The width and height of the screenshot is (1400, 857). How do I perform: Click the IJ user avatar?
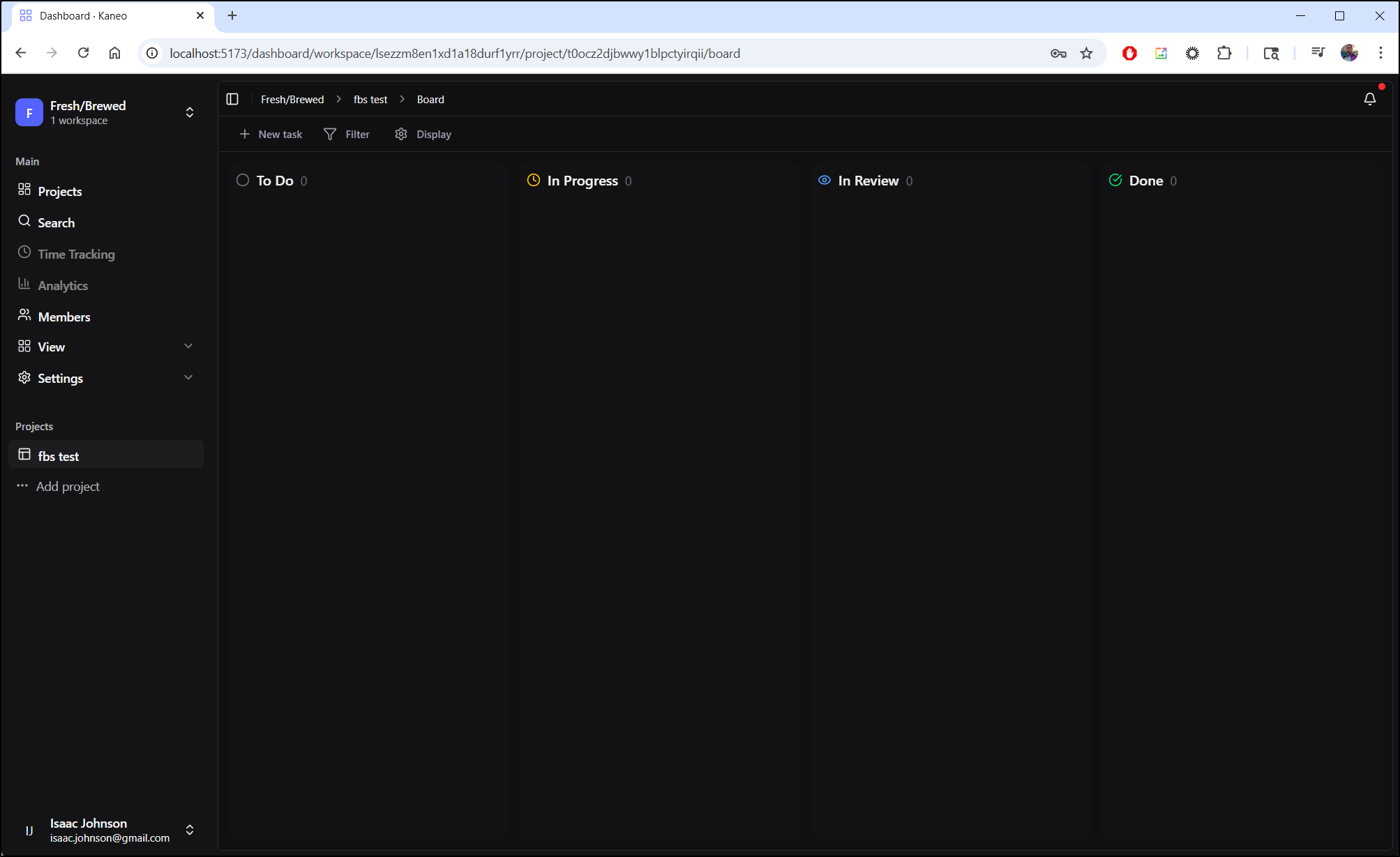tap(29, 830)
